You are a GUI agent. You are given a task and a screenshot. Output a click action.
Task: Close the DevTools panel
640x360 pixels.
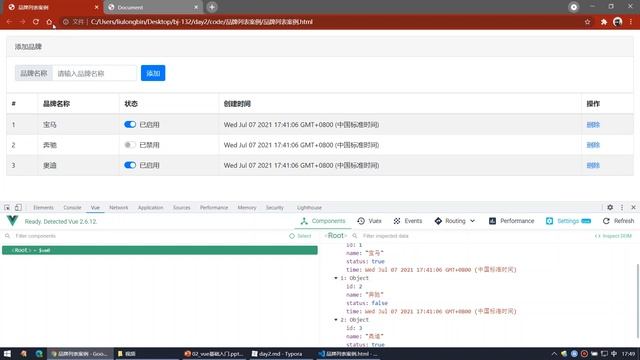click(x=633, y=207)
